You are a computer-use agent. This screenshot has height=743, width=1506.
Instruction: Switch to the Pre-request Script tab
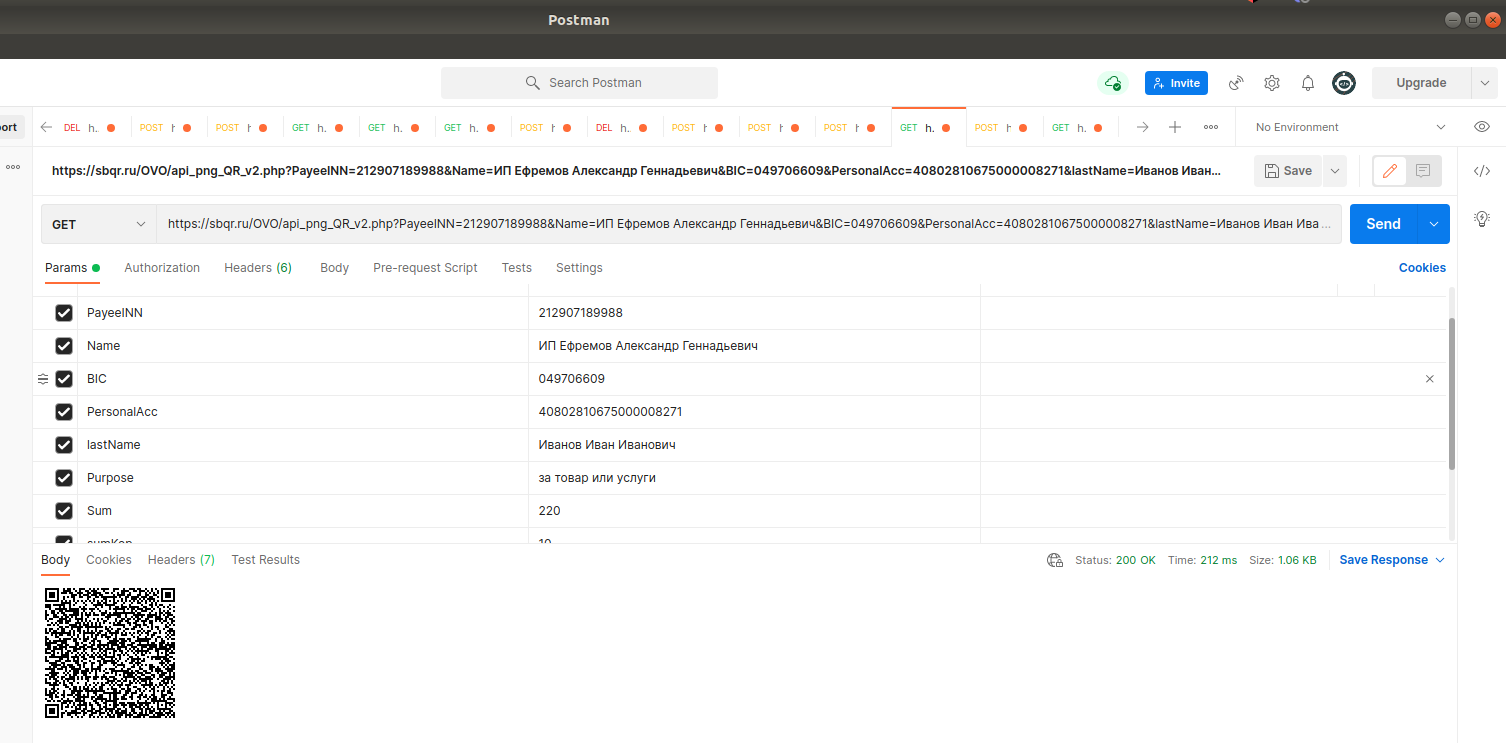tap(425, 267)
